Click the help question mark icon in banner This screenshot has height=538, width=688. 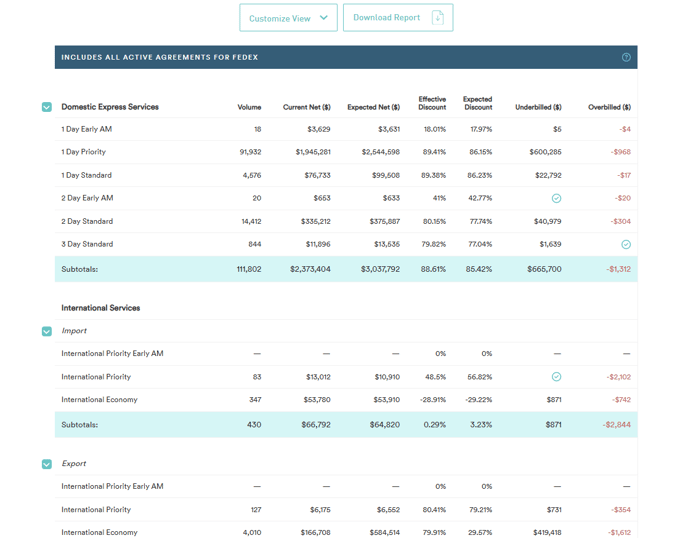(x=626, y=57)
